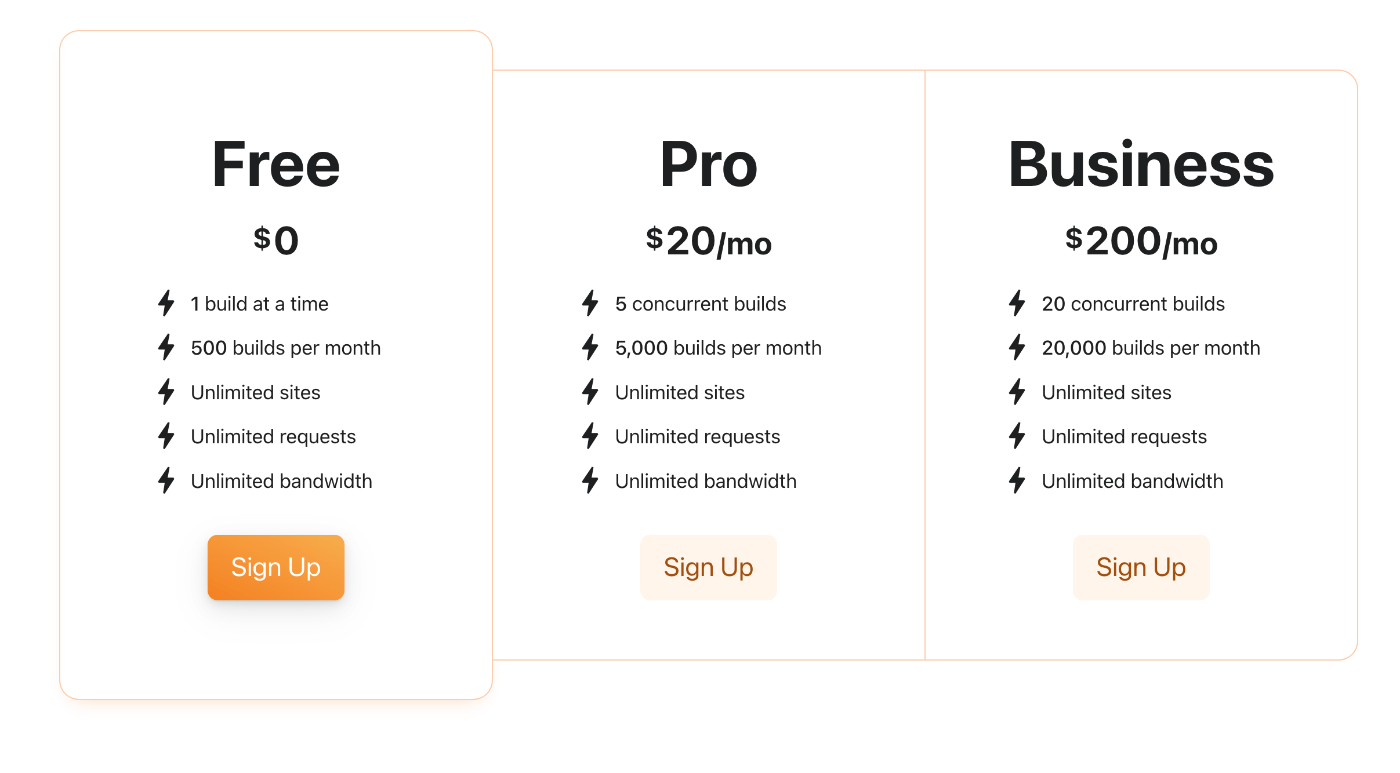Image resolution: width=1400 pixels, height=773 pixels.
Task: Click the '$200/mo' price text
Action: (1141, 240)
